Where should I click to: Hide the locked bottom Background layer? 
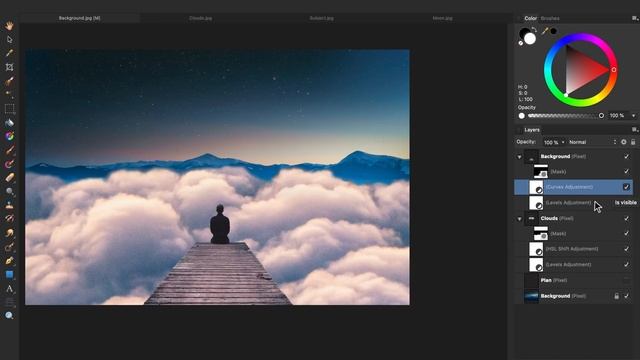coord(626,296)
